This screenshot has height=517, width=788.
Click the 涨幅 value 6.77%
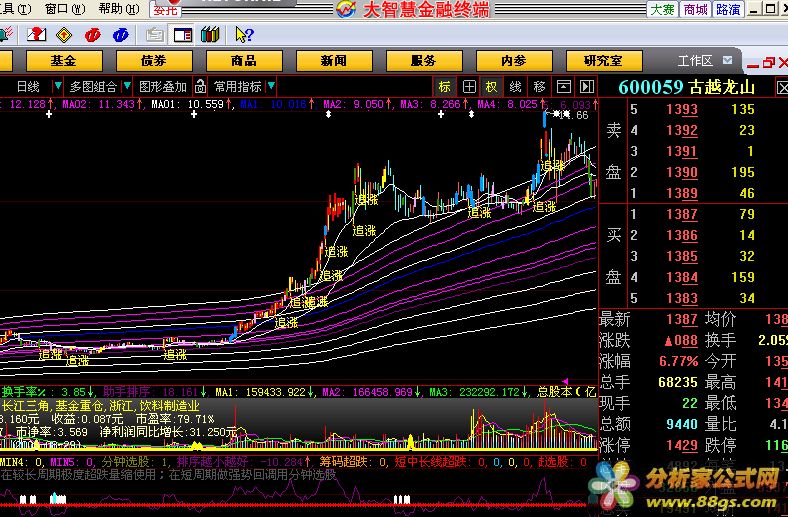tap(678, 361)
